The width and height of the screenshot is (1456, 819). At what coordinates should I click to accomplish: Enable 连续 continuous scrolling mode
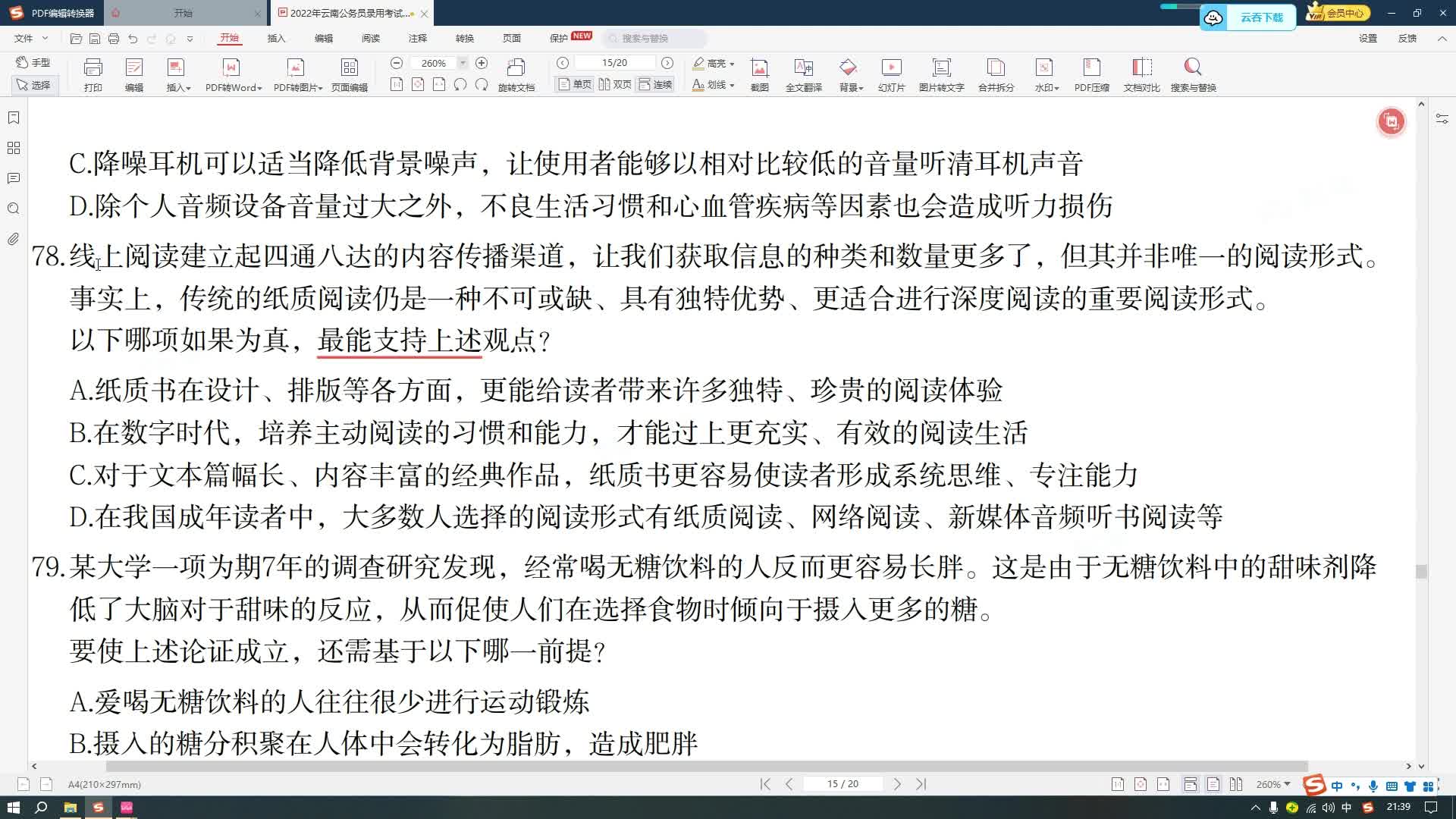(656, 84)
